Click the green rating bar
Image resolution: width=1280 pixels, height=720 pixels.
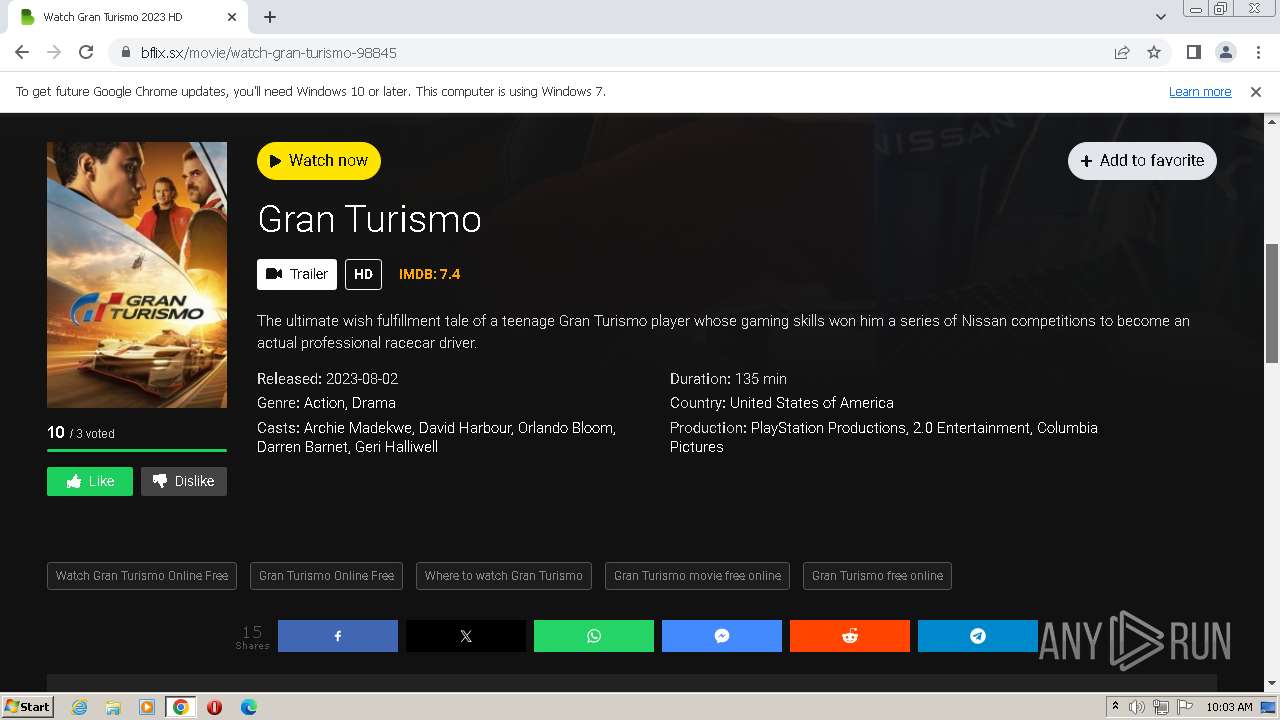point(137,450)
